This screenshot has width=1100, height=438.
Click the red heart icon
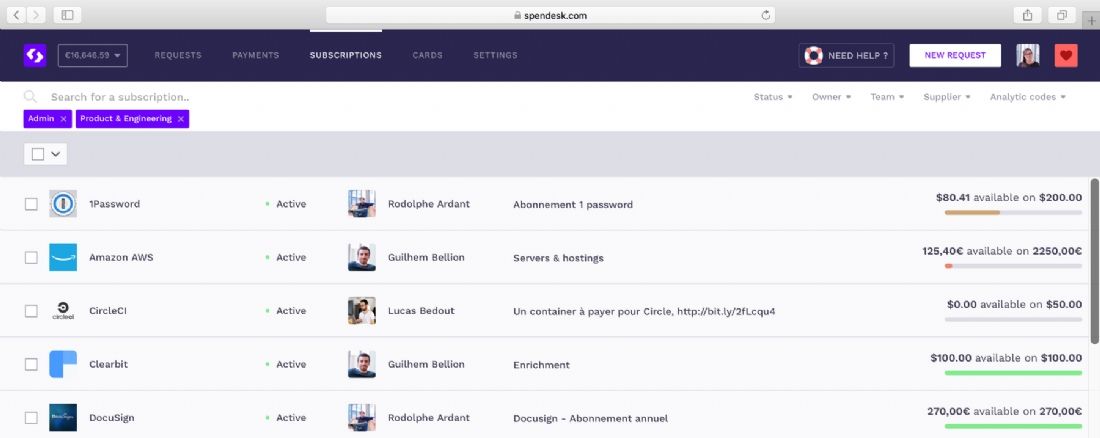click(1066, 55)
